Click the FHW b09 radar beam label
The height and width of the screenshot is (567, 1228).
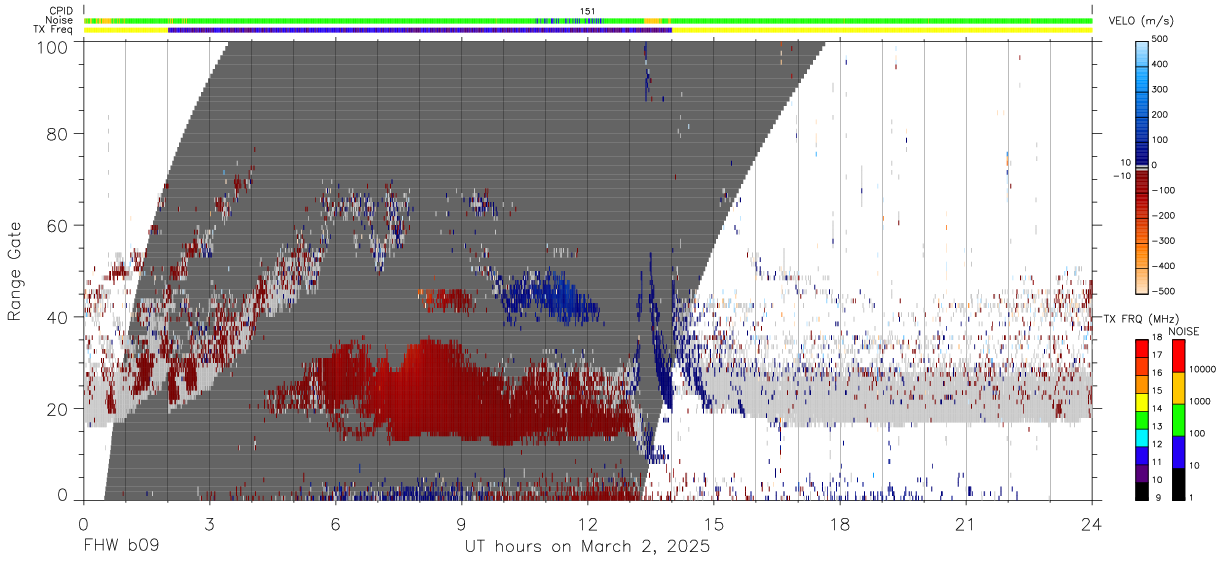pyautogui.click(x=120, y=547)
